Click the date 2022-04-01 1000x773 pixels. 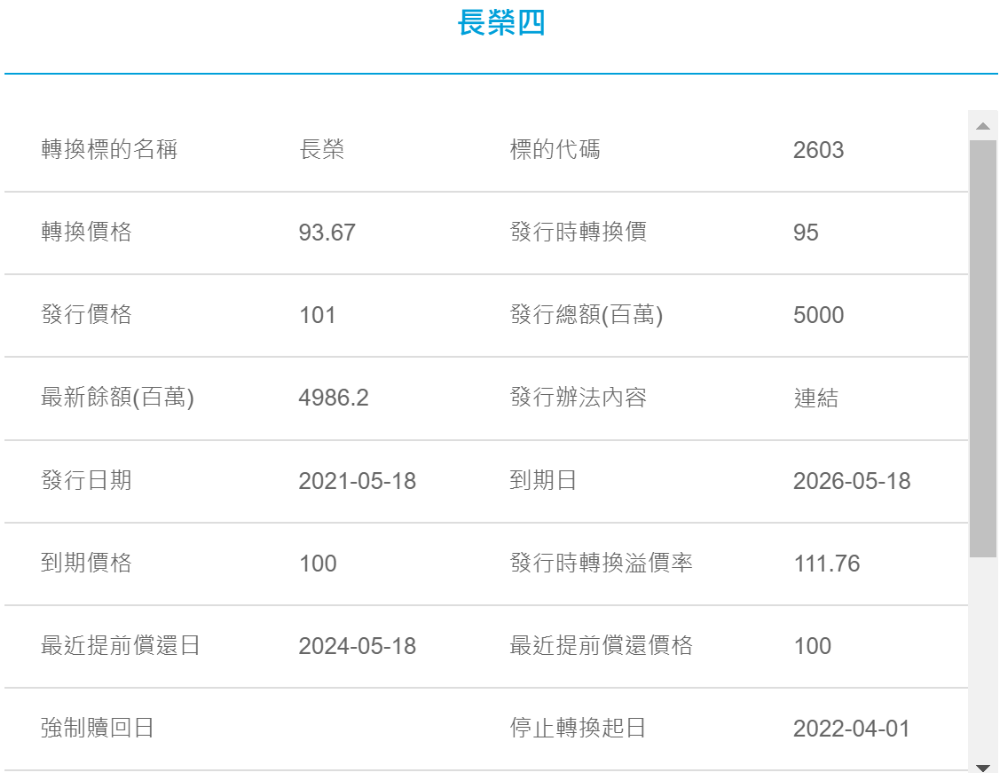pyautogui.click(x=851, y=729)
